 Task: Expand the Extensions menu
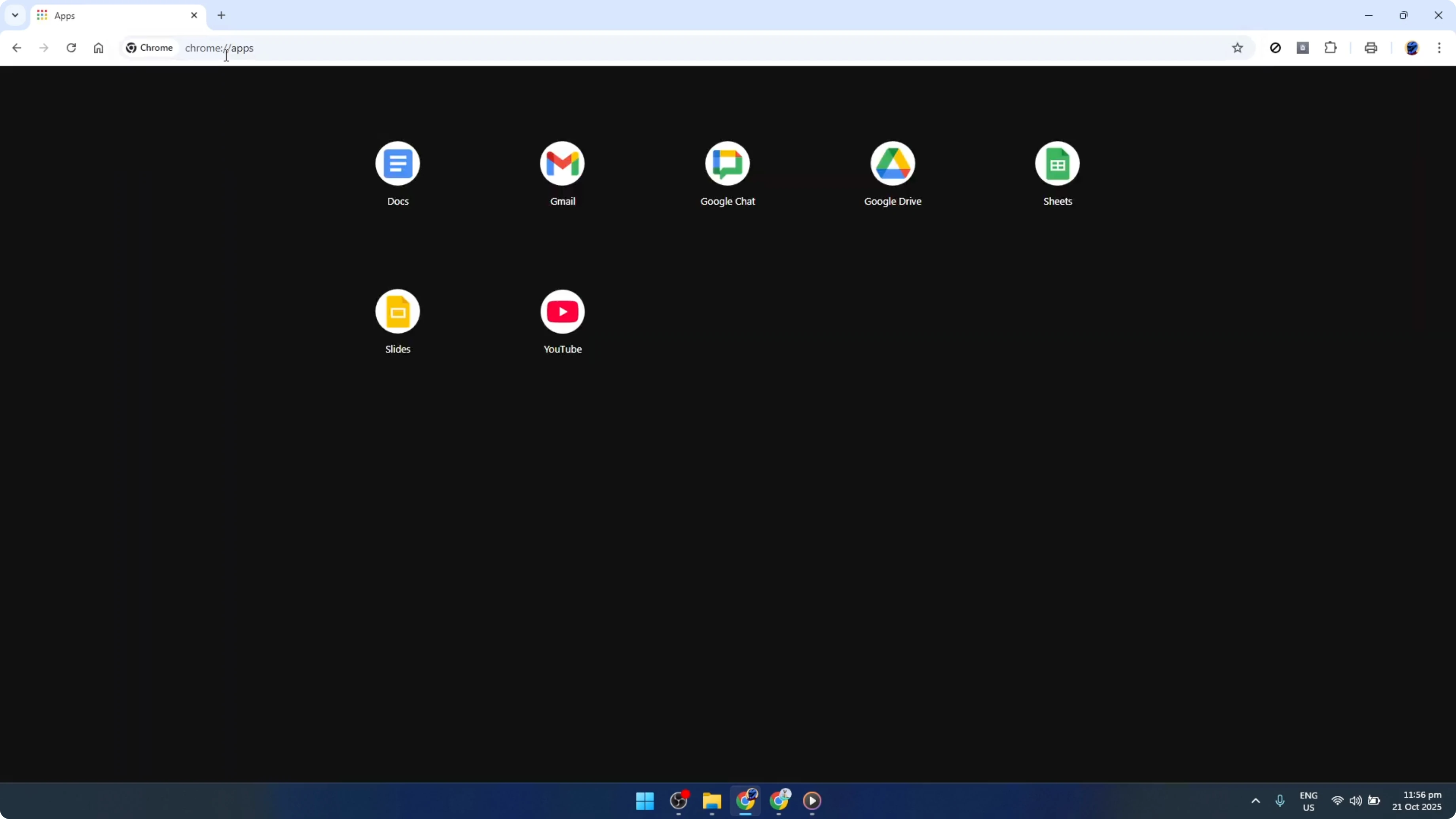1330,48
